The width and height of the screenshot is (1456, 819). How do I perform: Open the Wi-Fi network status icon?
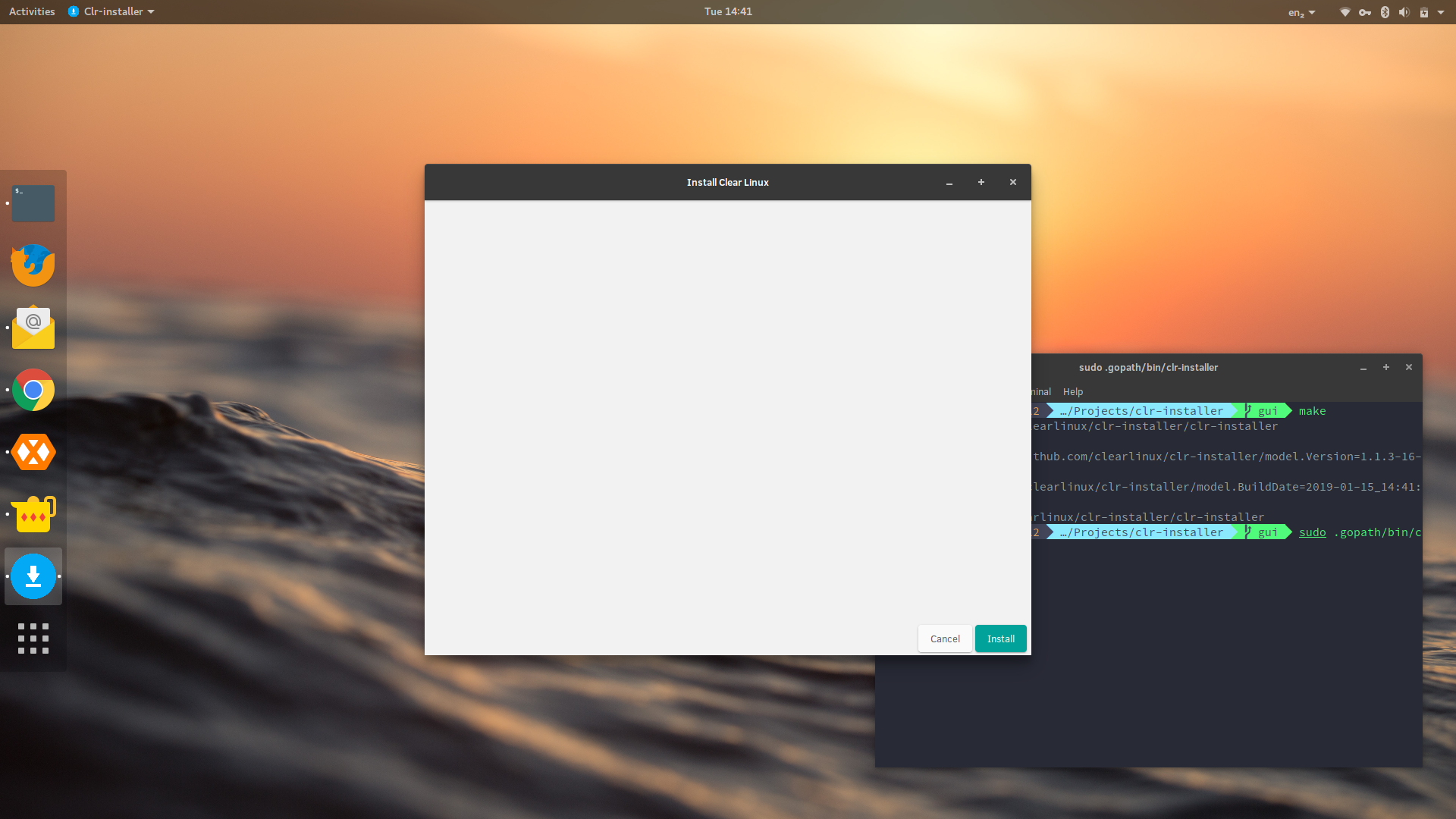(x=1345, y=12)
